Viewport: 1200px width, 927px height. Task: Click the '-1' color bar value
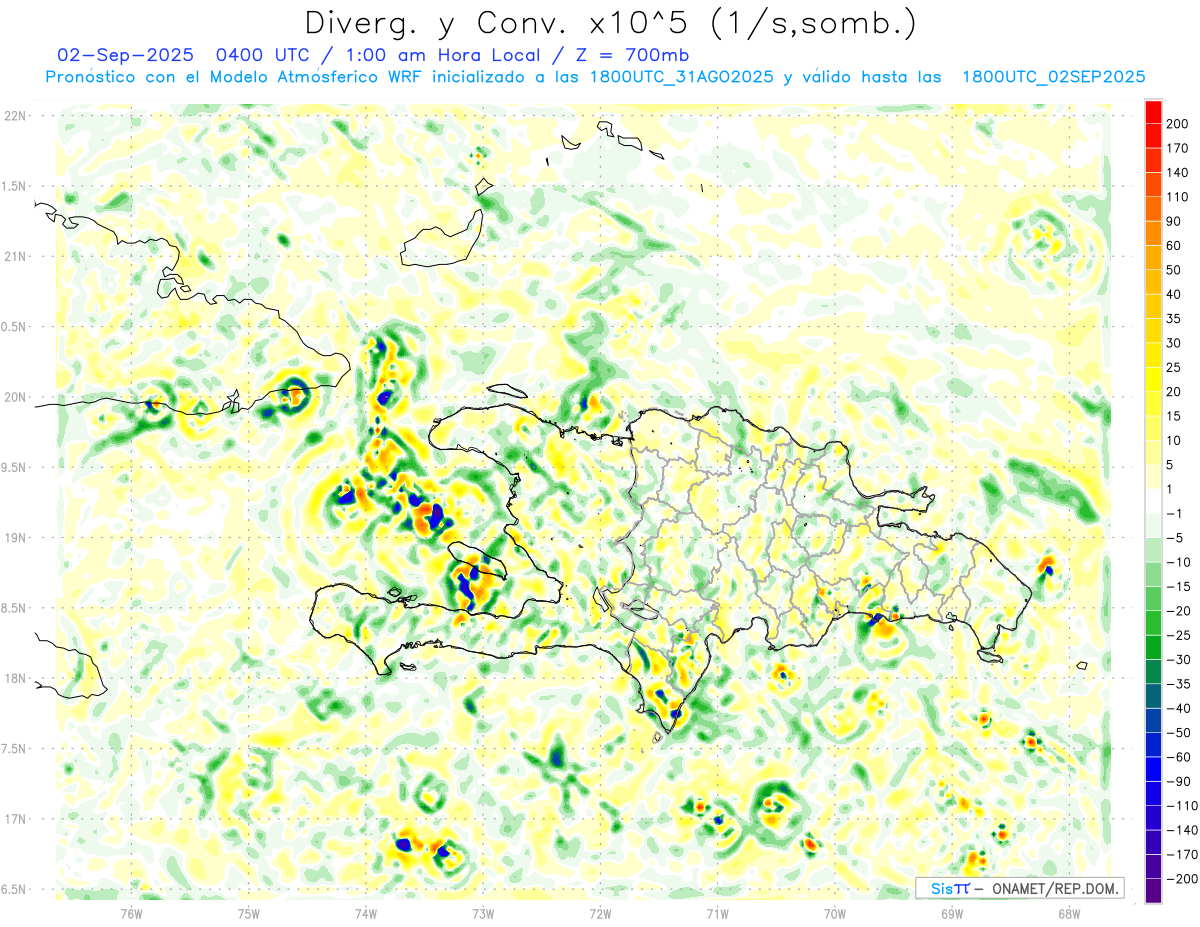point(1175,513)
